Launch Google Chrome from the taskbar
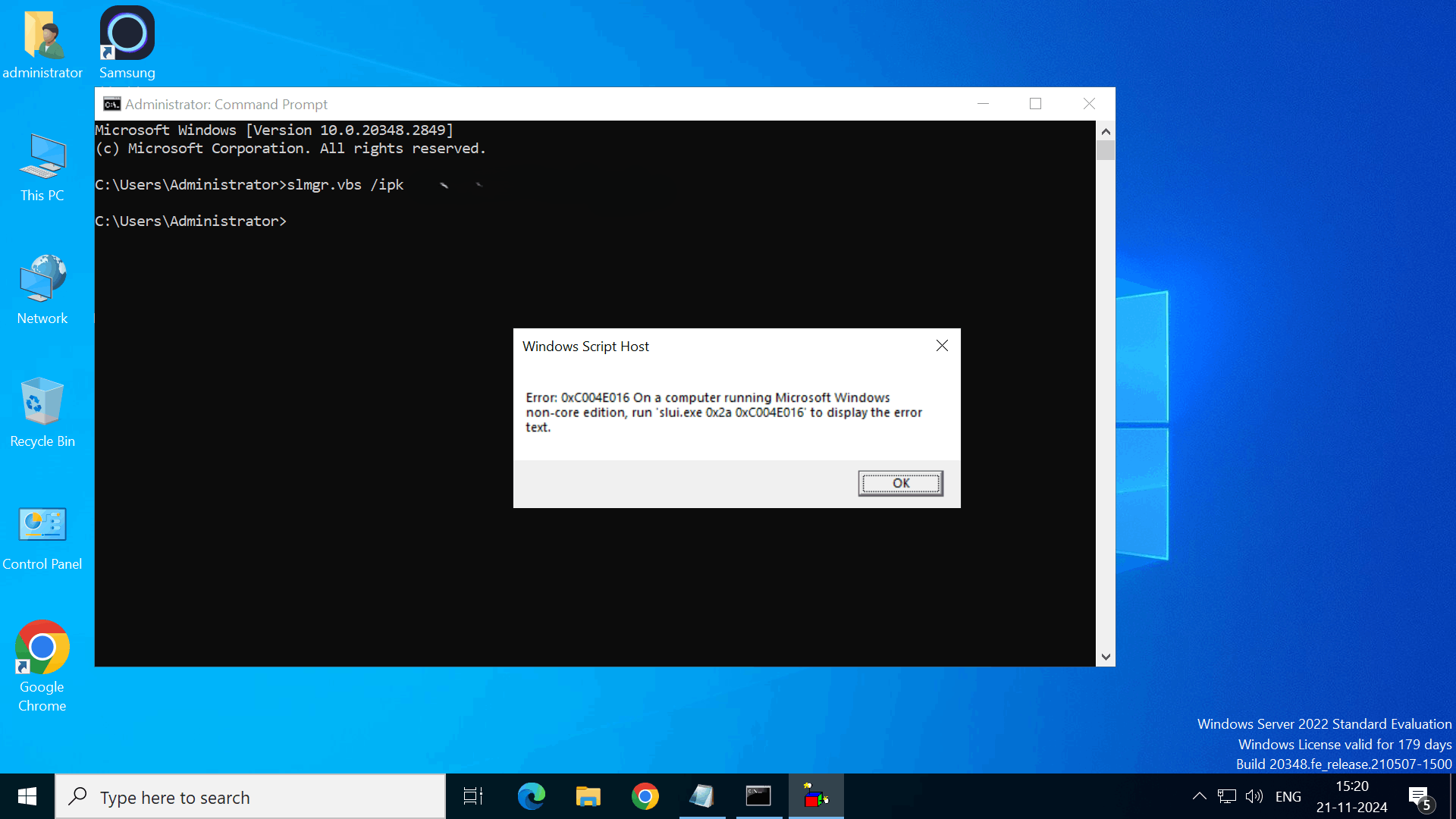 (x=645, y=796)
